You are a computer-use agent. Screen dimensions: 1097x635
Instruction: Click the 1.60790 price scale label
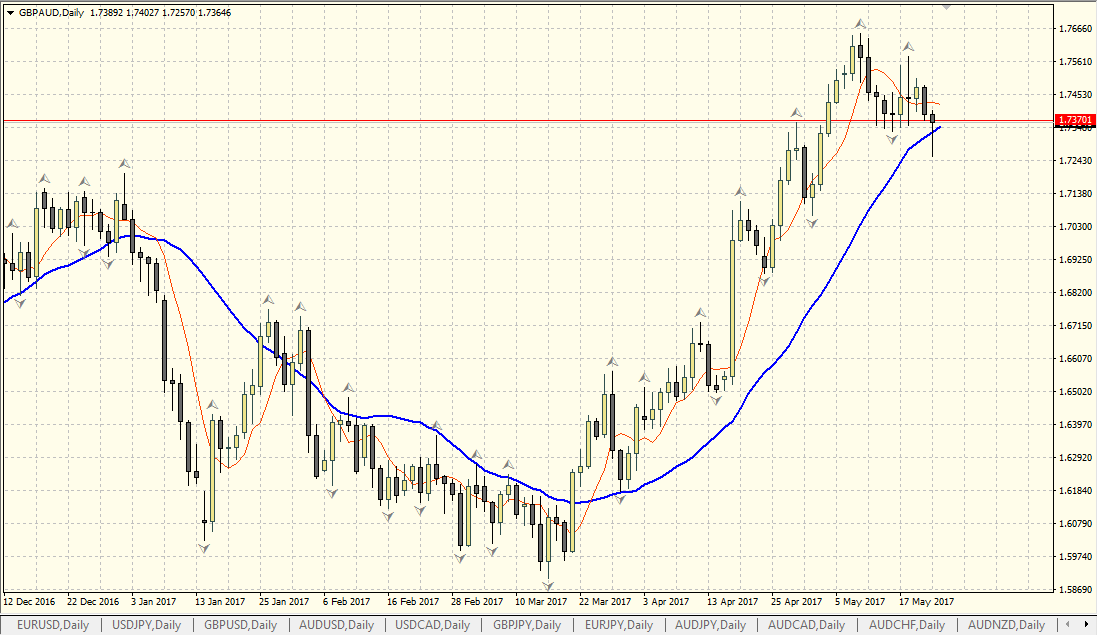tap(1076, 523)
